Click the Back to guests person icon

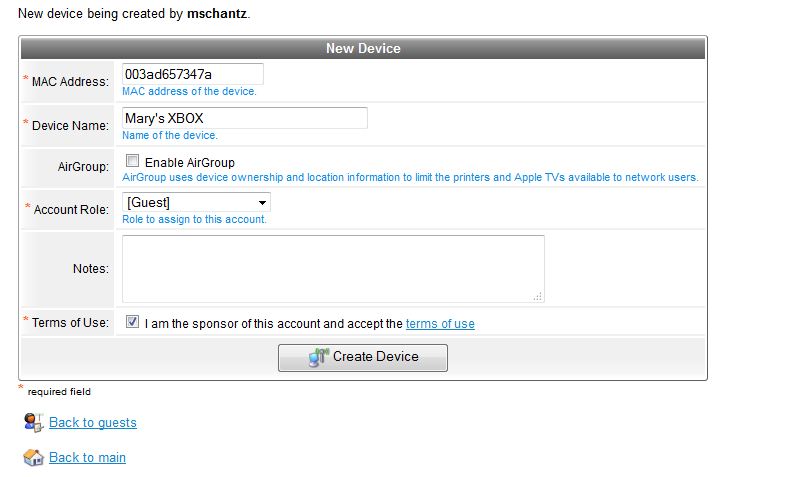(33, 423)
